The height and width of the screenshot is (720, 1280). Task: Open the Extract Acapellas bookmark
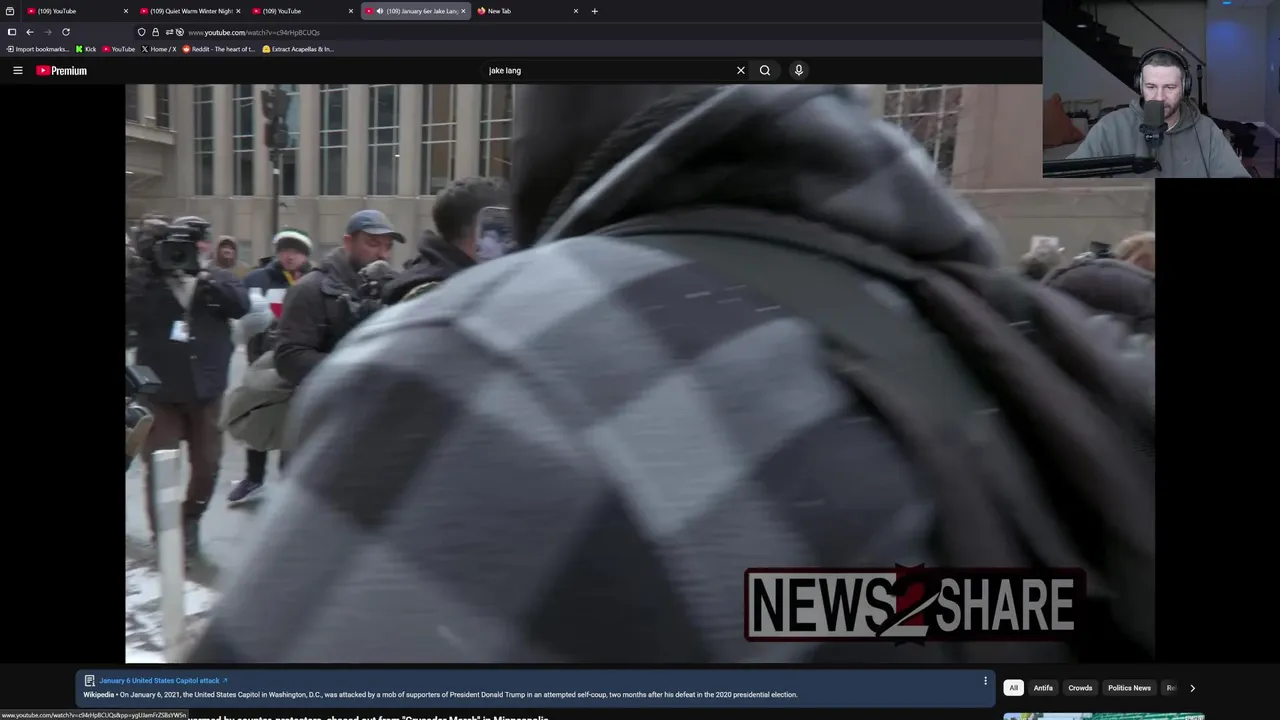(x=298, y=49)
